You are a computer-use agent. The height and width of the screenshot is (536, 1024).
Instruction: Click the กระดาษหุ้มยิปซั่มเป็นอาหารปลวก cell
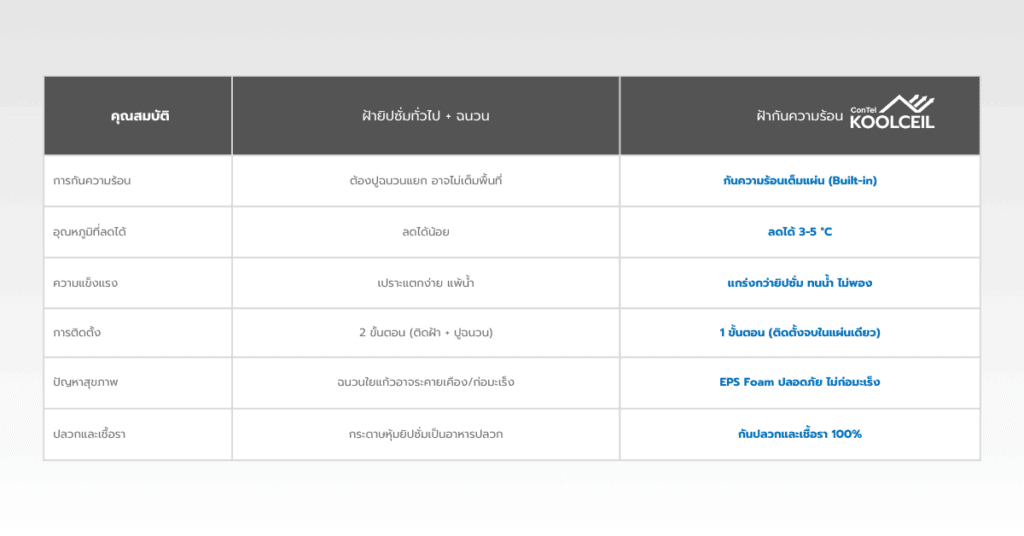point(425,434)
